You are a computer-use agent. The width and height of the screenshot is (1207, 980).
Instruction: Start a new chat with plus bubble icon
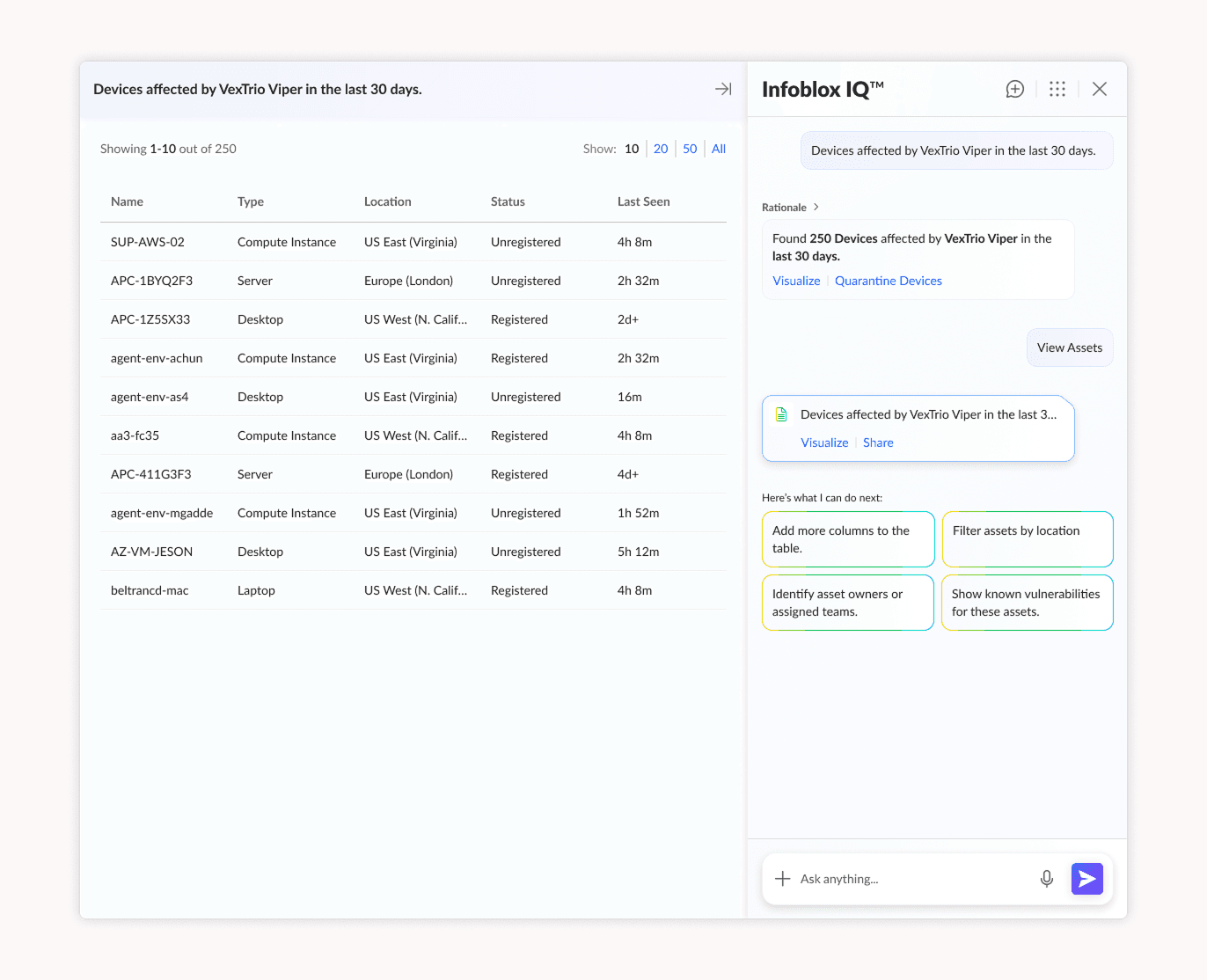tap(1015, 89)
